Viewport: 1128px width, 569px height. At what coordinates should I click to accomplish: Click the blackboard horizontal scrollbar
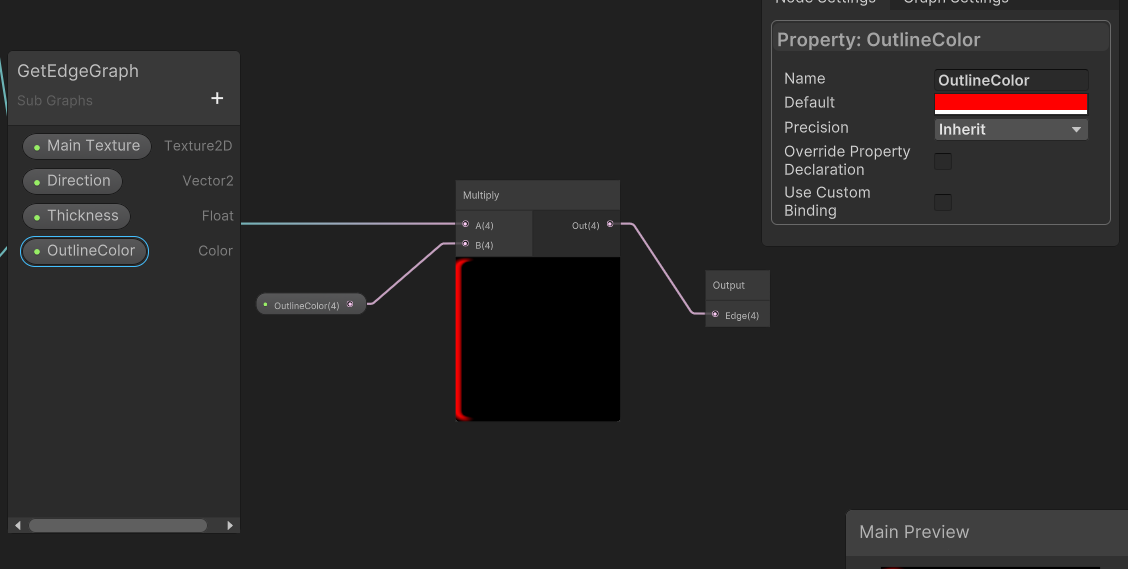[118, 525]
